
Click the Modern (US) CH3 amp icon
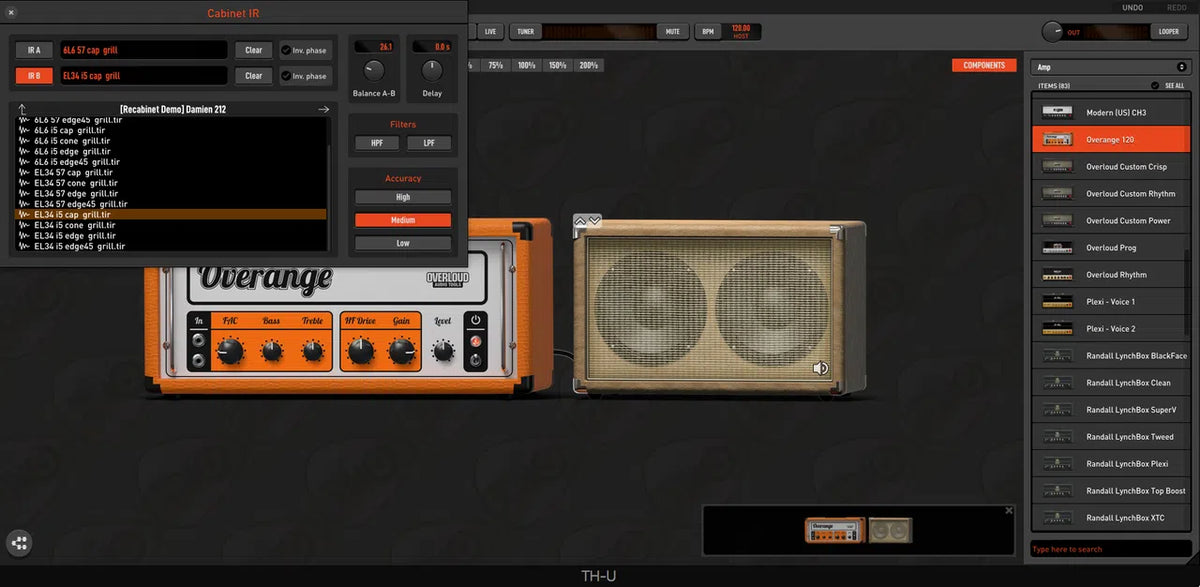1057,112
